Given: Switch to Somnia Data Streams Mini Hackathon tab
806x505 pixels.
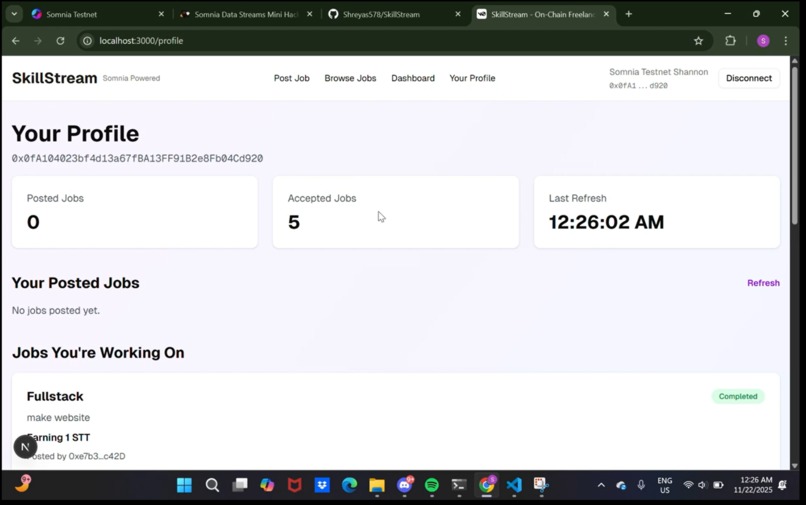Looking at the screenshot, I should tap(246, 14).
